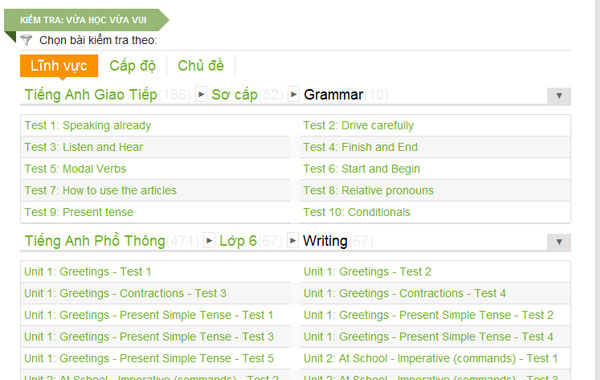Open the Tiếng Anh Giao Tiếp category

pyautogui.click(x=91, y=95)
